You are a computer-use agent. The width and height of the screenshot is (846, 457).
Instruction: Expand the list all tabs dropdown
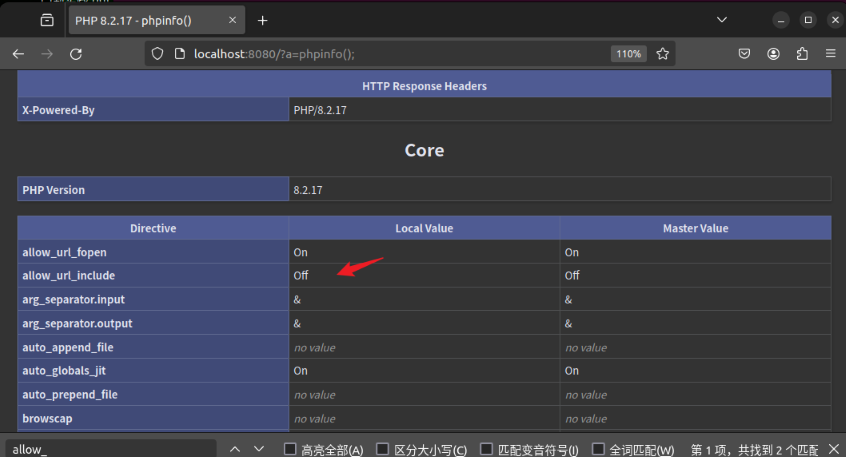pyautogui.click(x=721, y=20)
